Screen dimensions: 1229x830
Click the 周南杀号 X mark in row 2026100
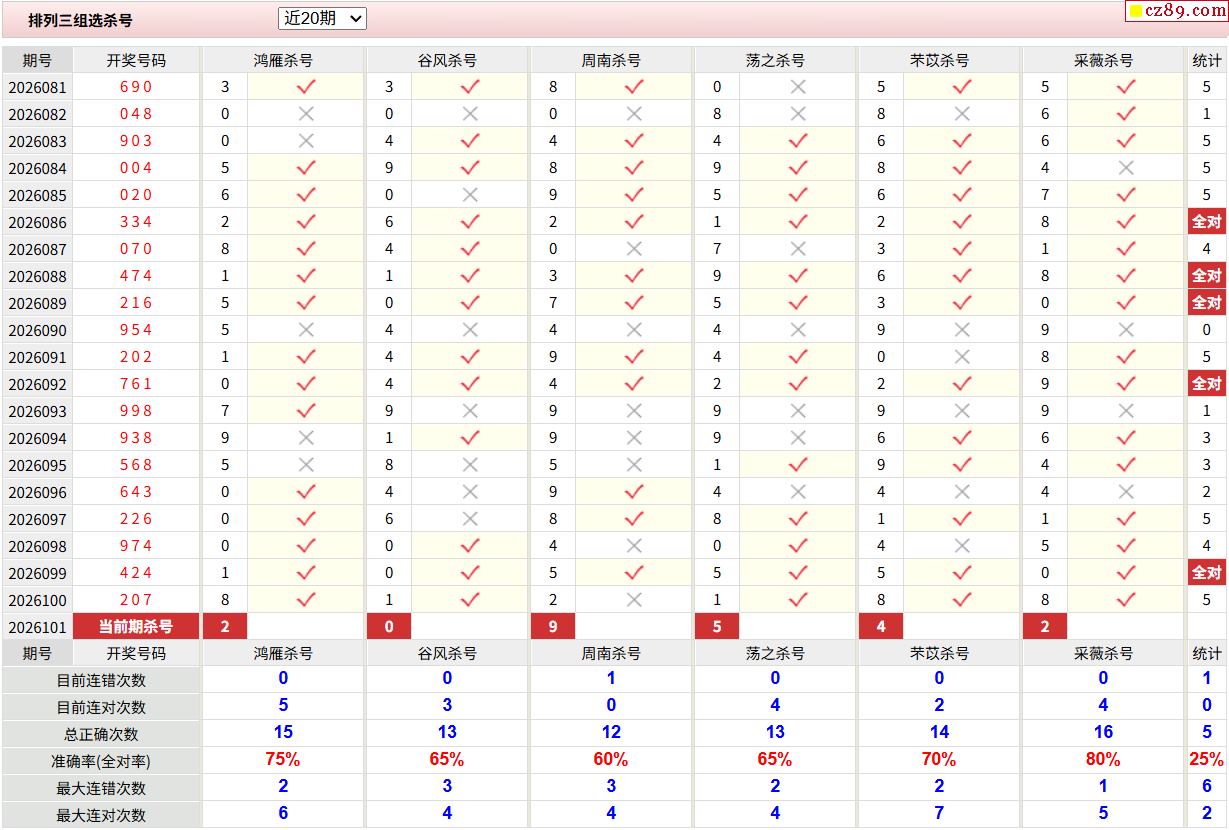click(634, 600)
